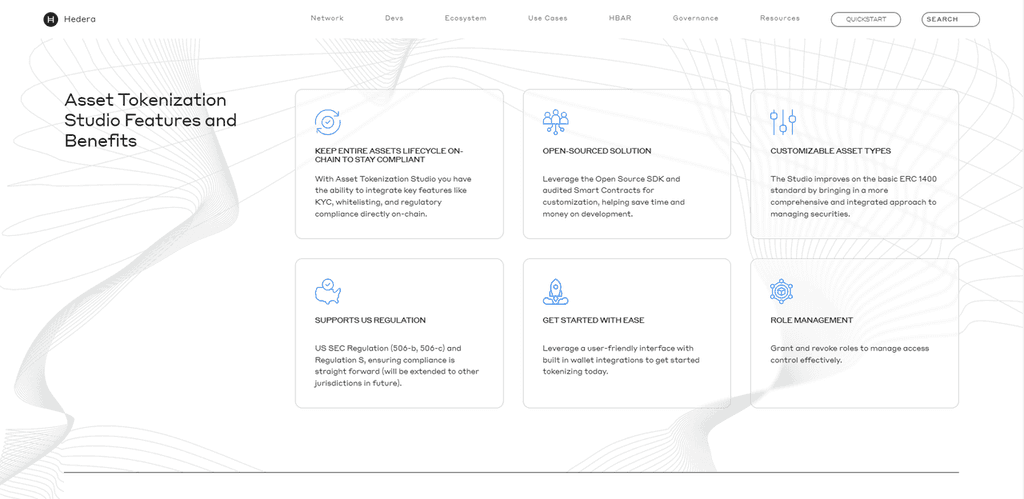
Task: Select the Supports US Regulation card title
Action: [370, 321]
